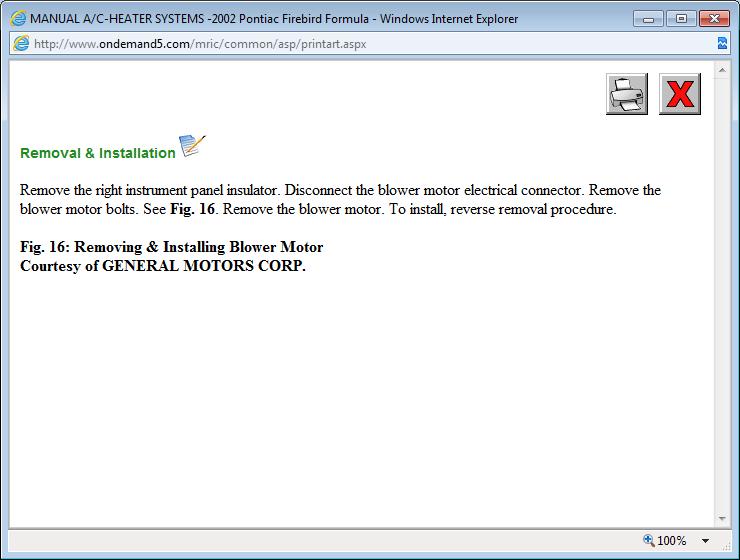Click the Removal & Installation heading

point(98,153)
